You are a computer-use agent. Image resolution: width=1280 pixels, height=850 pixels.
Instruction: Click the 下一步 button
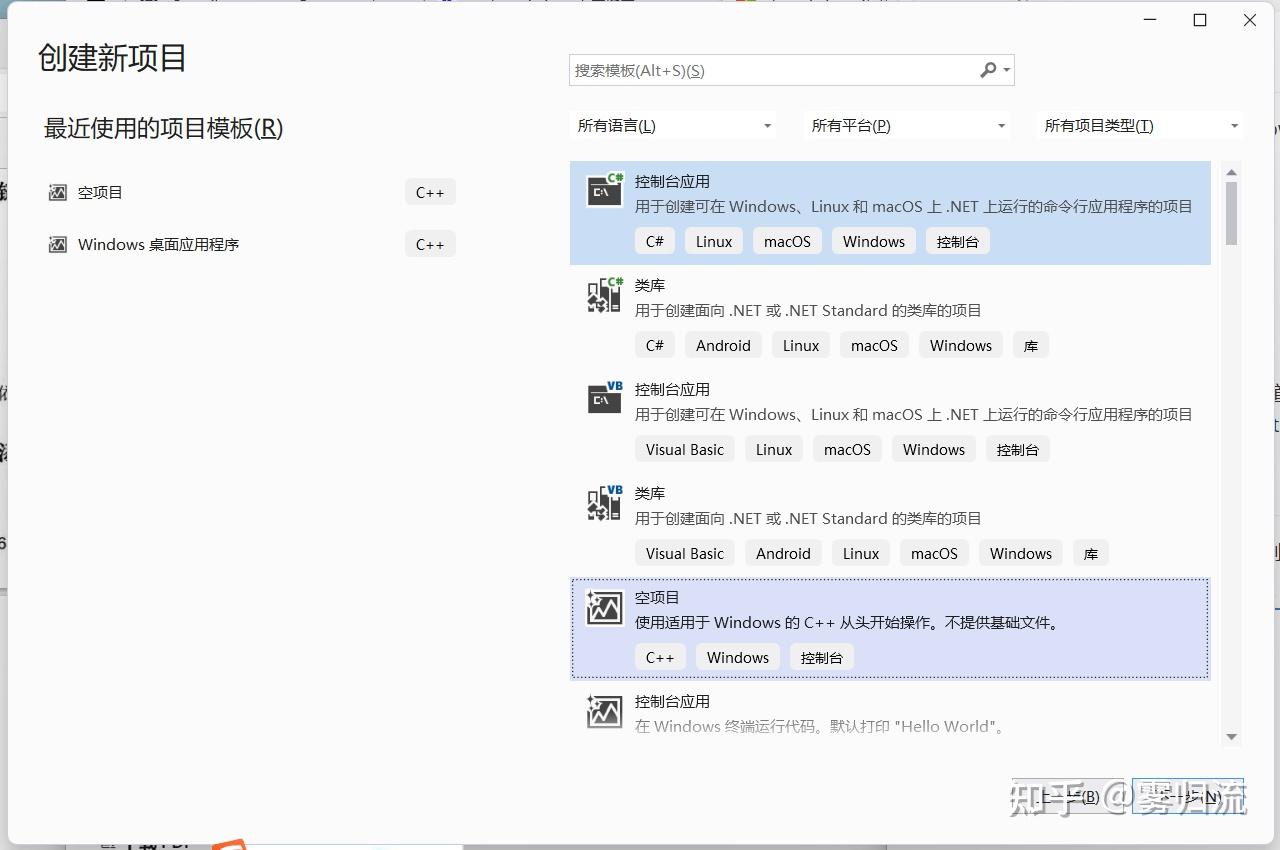point(1188,797)
